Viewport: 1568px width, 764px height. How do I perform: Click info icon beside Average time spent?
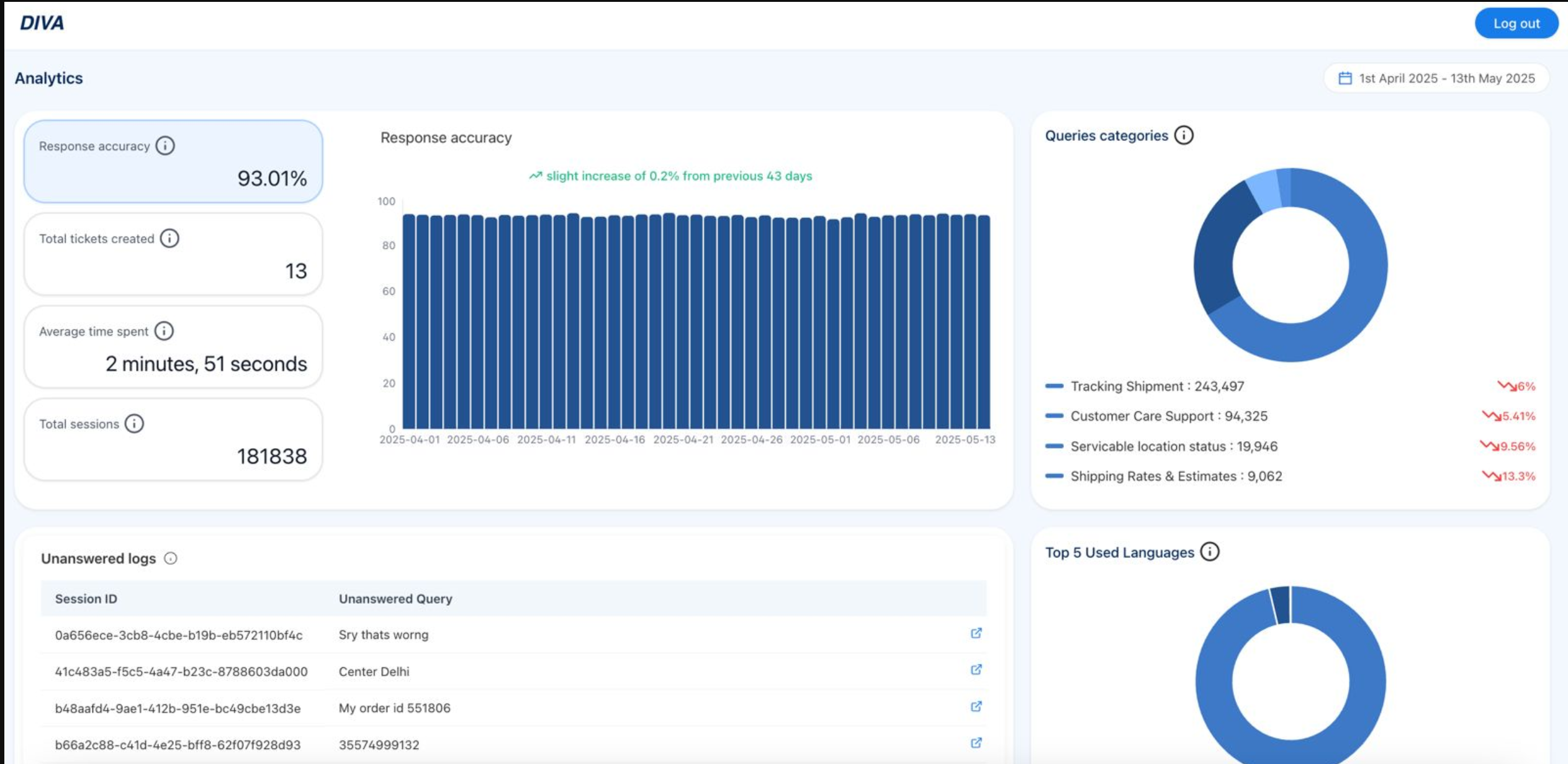[164, 331]
